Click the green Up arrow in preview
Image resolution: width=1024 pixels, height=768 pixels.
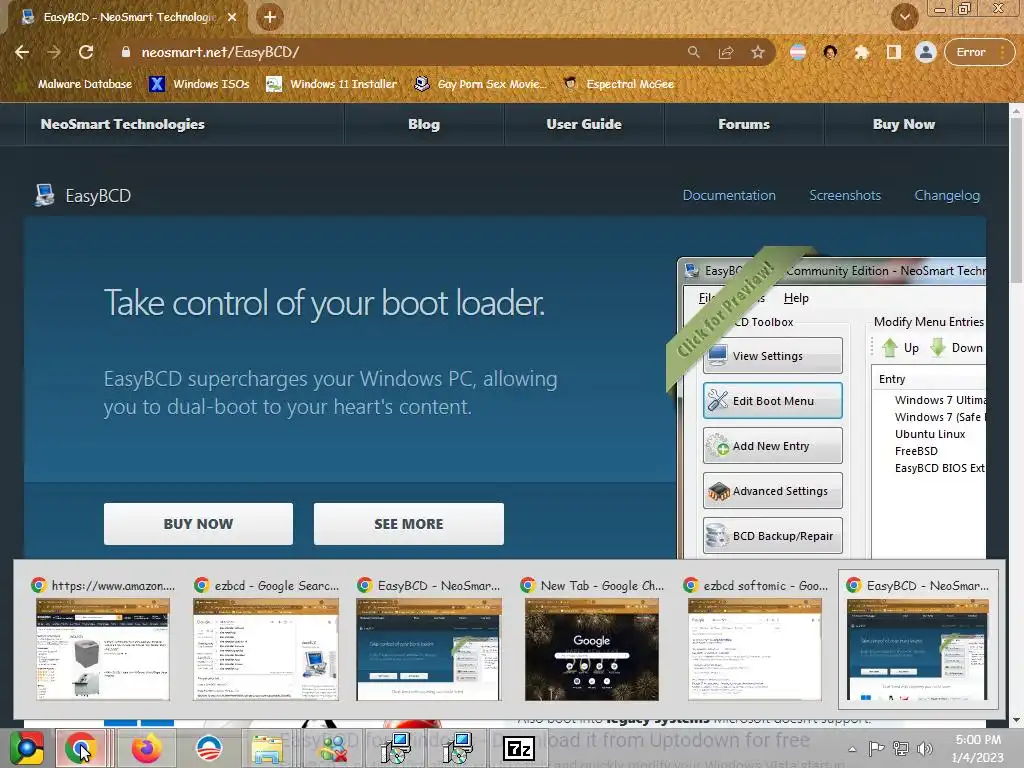pyautogui.click(x=889, y=348)
